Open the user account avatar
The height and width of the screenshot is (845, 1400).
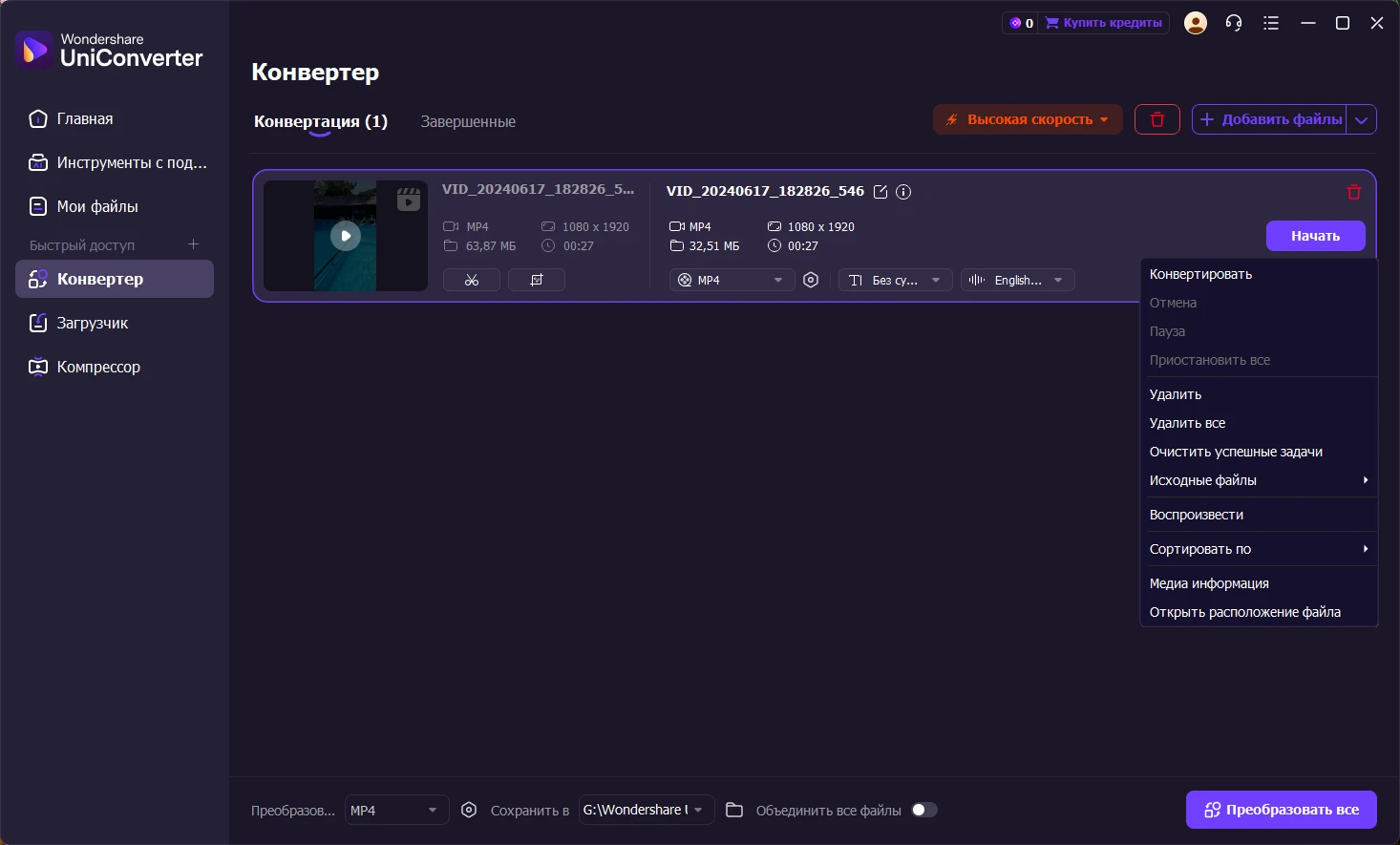pos(1195,23)
